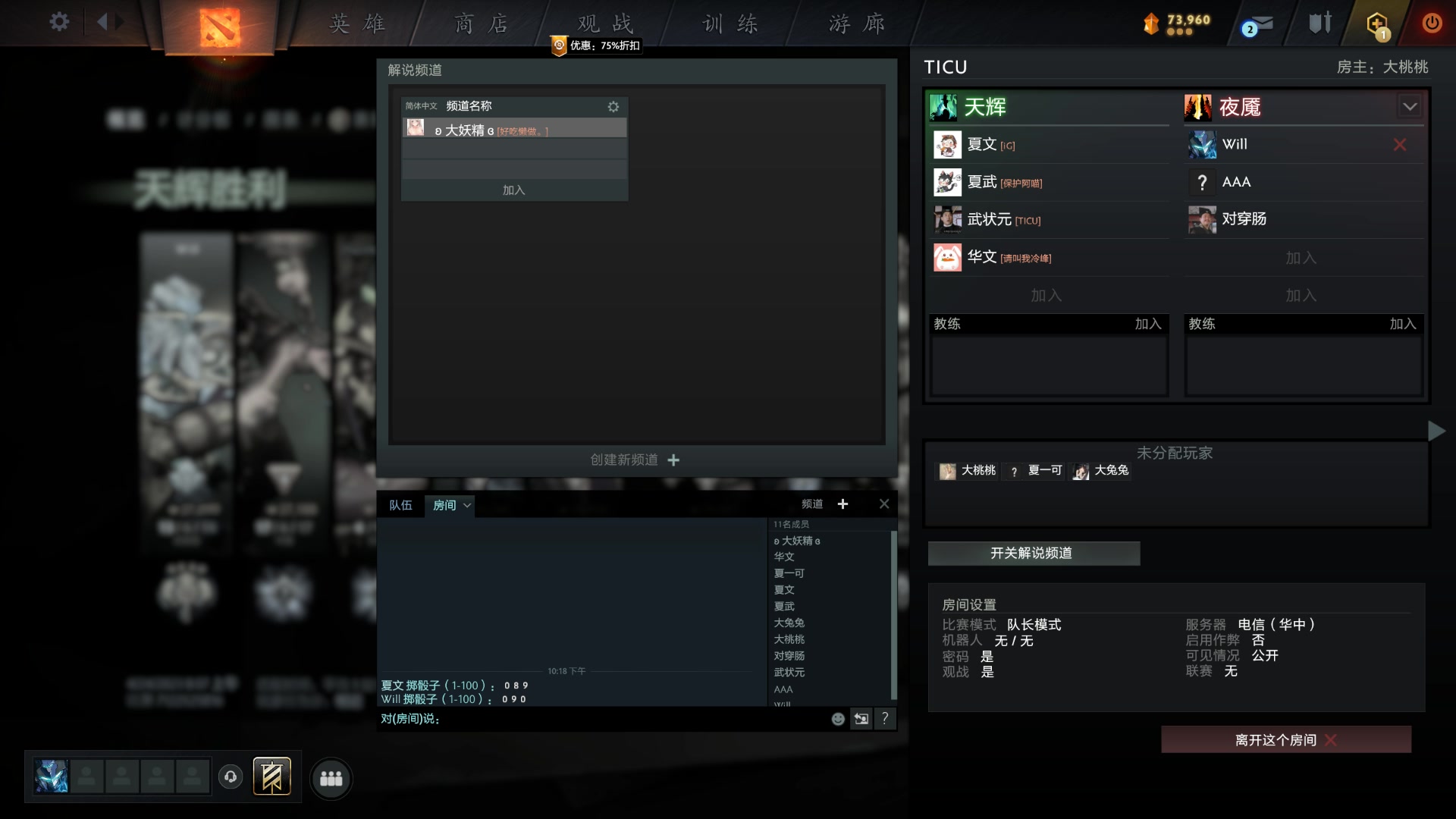Open the 英雄 tab
The height and width of the screenshot is (819, 1456).
point(357,24)
